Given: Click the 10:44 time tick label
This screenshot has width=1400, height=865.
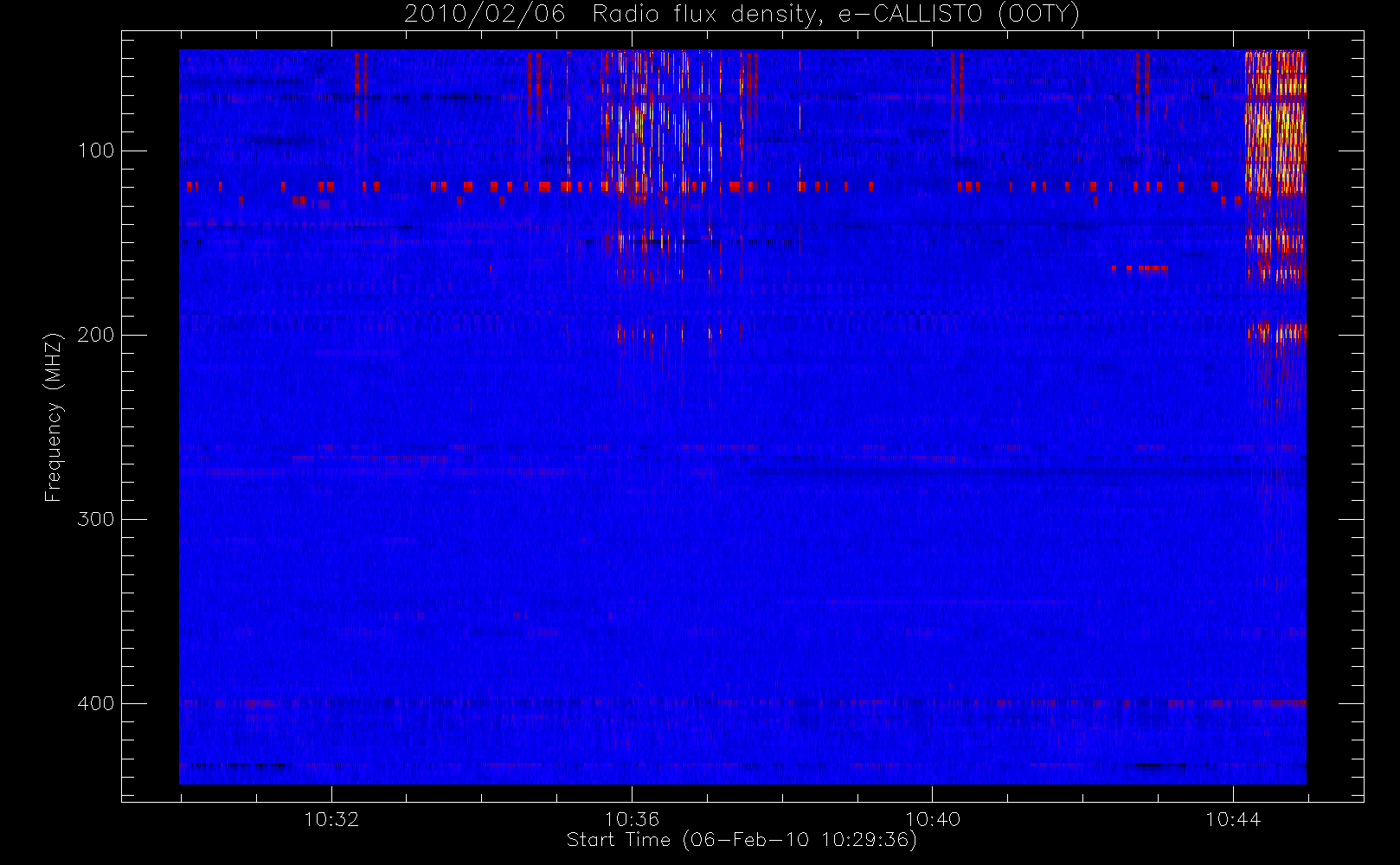Looking at the screenshot, I should pos(1233,819).
